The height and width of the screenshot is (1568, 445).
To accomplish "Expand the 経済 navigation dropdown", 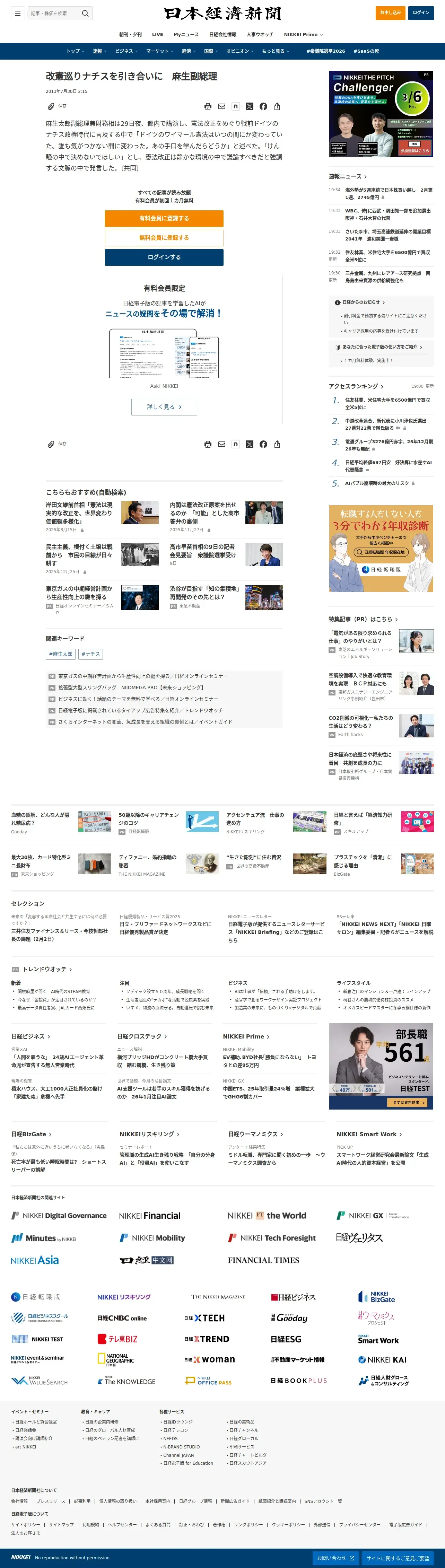I will click(x=189, y=51).
